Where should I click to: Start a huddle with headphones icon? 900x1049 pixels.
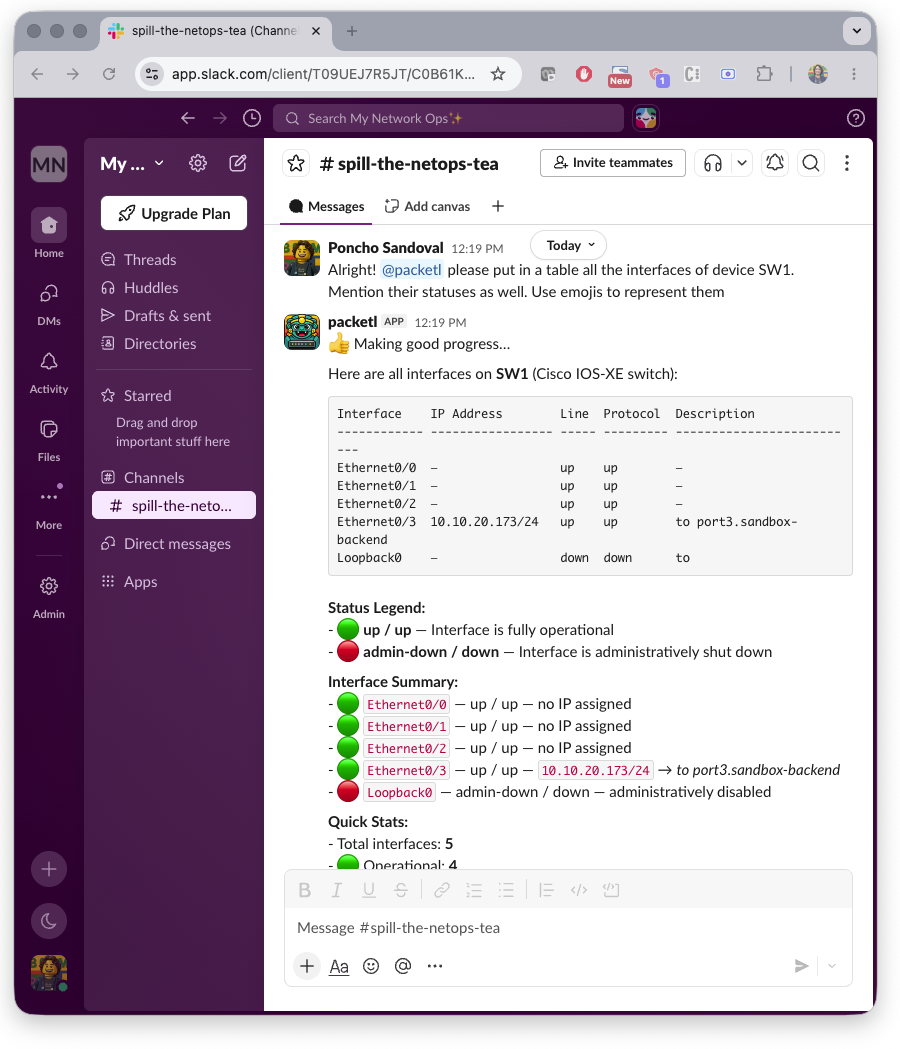tap(713, 163)
